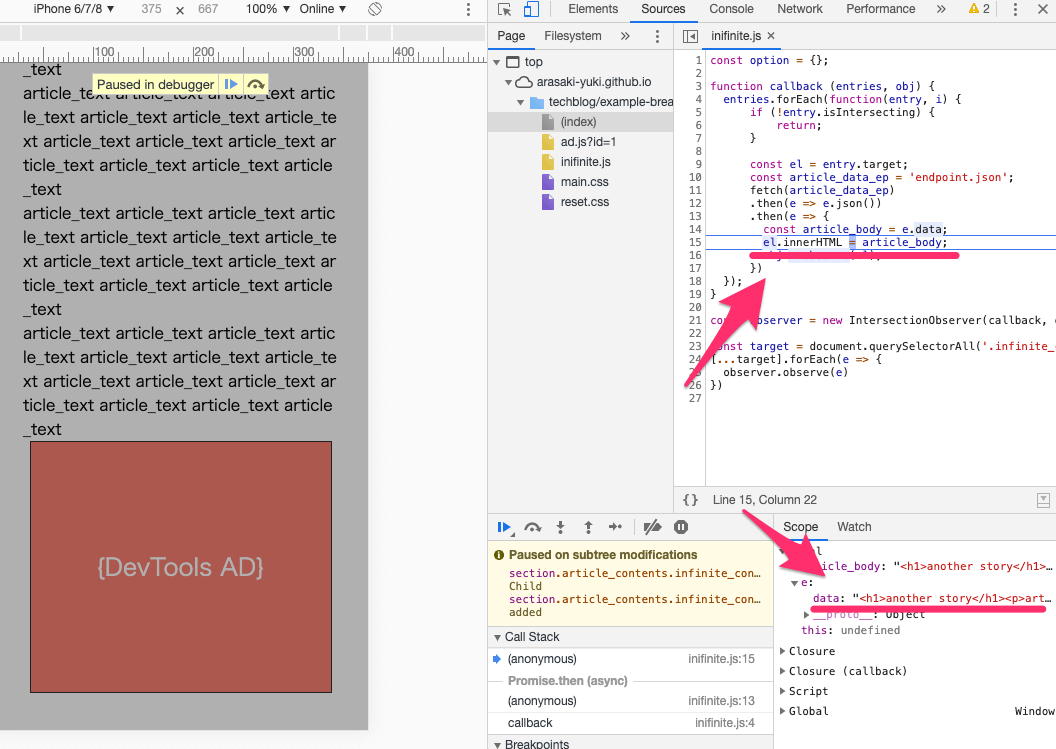
Task: Click the viewport width field showing 375
Action: coord(151,9)
